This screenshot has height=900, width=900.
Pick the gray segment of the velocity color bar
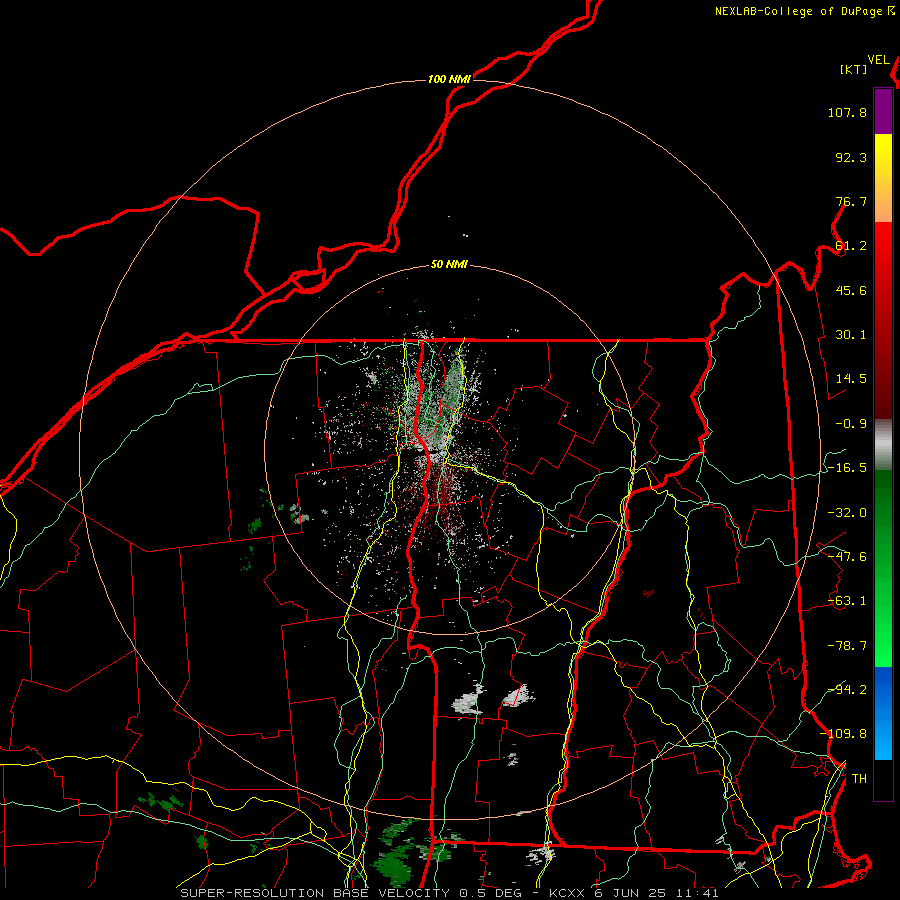coord(883,445)
